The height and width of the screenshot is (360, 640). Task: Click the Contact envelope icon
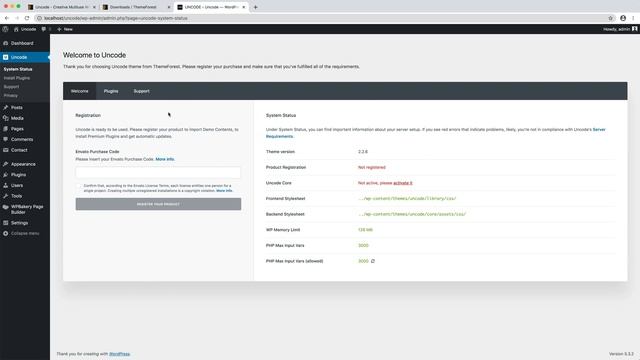pyautogui.click(x=6, y=150)
